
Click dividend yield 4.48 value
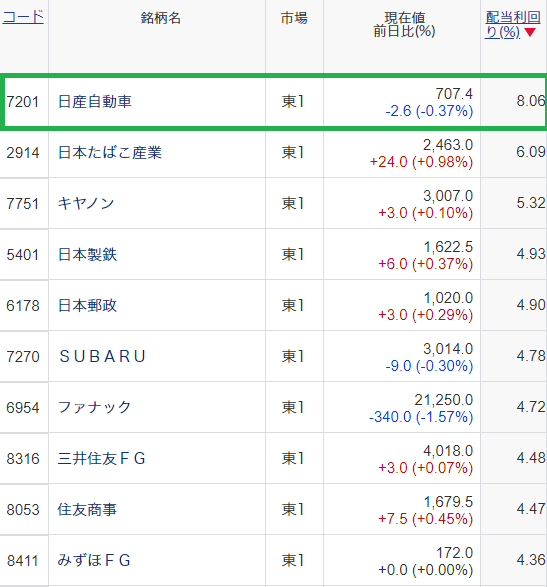[531, 457]
